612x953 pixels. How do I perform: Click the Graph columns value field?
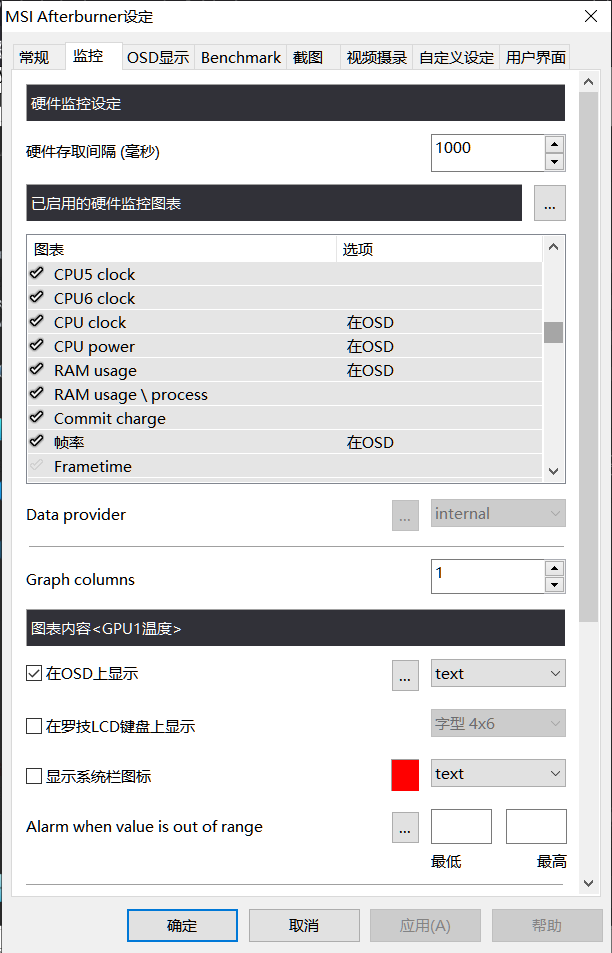click(488, 576)
